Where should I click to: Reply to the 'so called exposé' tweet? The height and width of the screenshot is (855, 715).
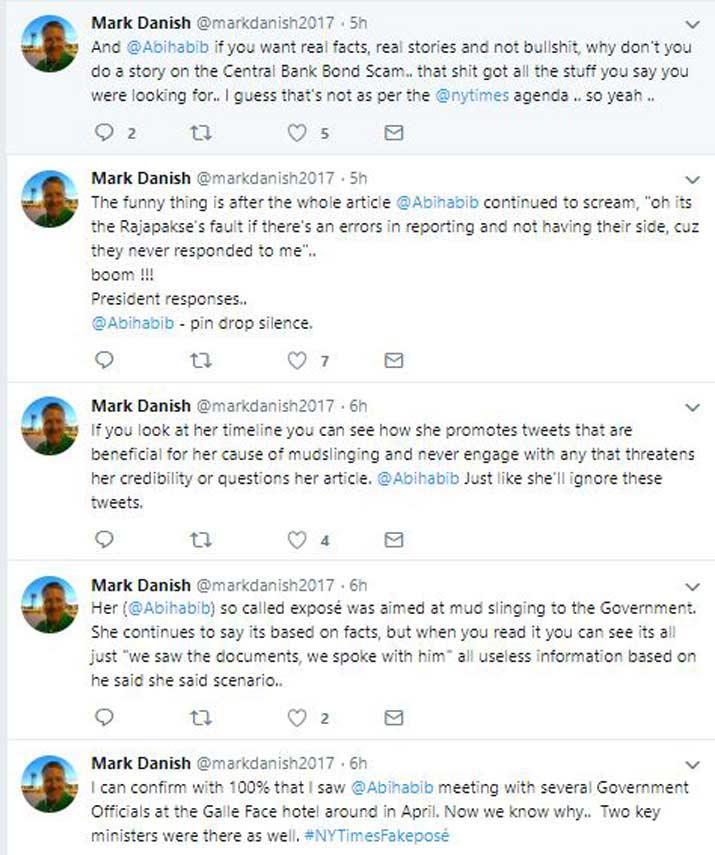coord(104,717)
